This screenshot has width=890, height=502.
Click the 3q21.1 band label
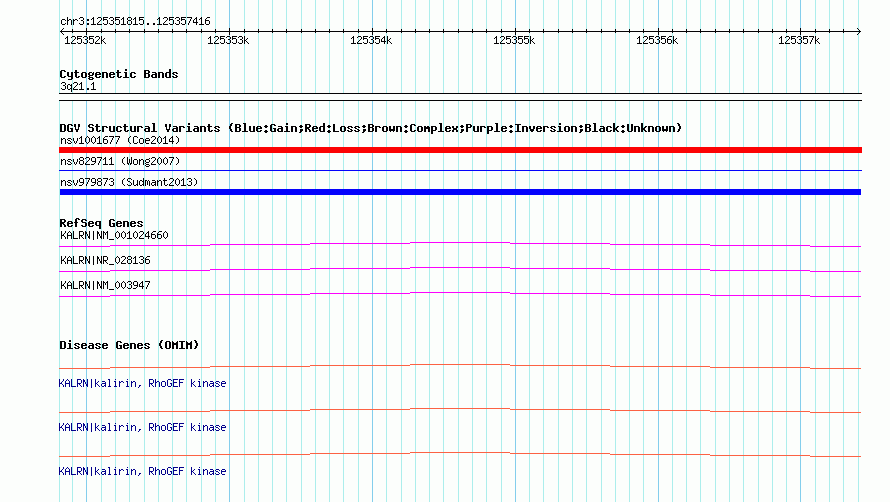tap(78, 86)
